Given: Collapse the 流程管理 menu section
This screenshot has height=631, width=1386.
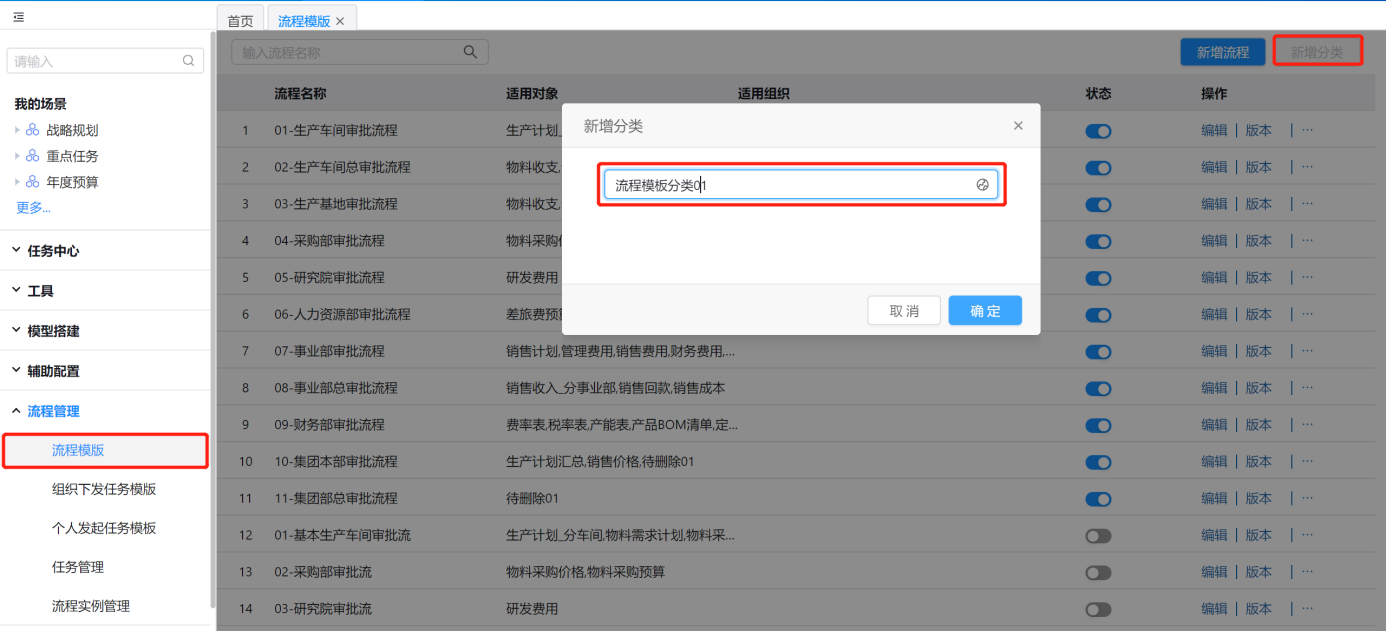Looking at the screenshot, I should (x=53, y=411).
